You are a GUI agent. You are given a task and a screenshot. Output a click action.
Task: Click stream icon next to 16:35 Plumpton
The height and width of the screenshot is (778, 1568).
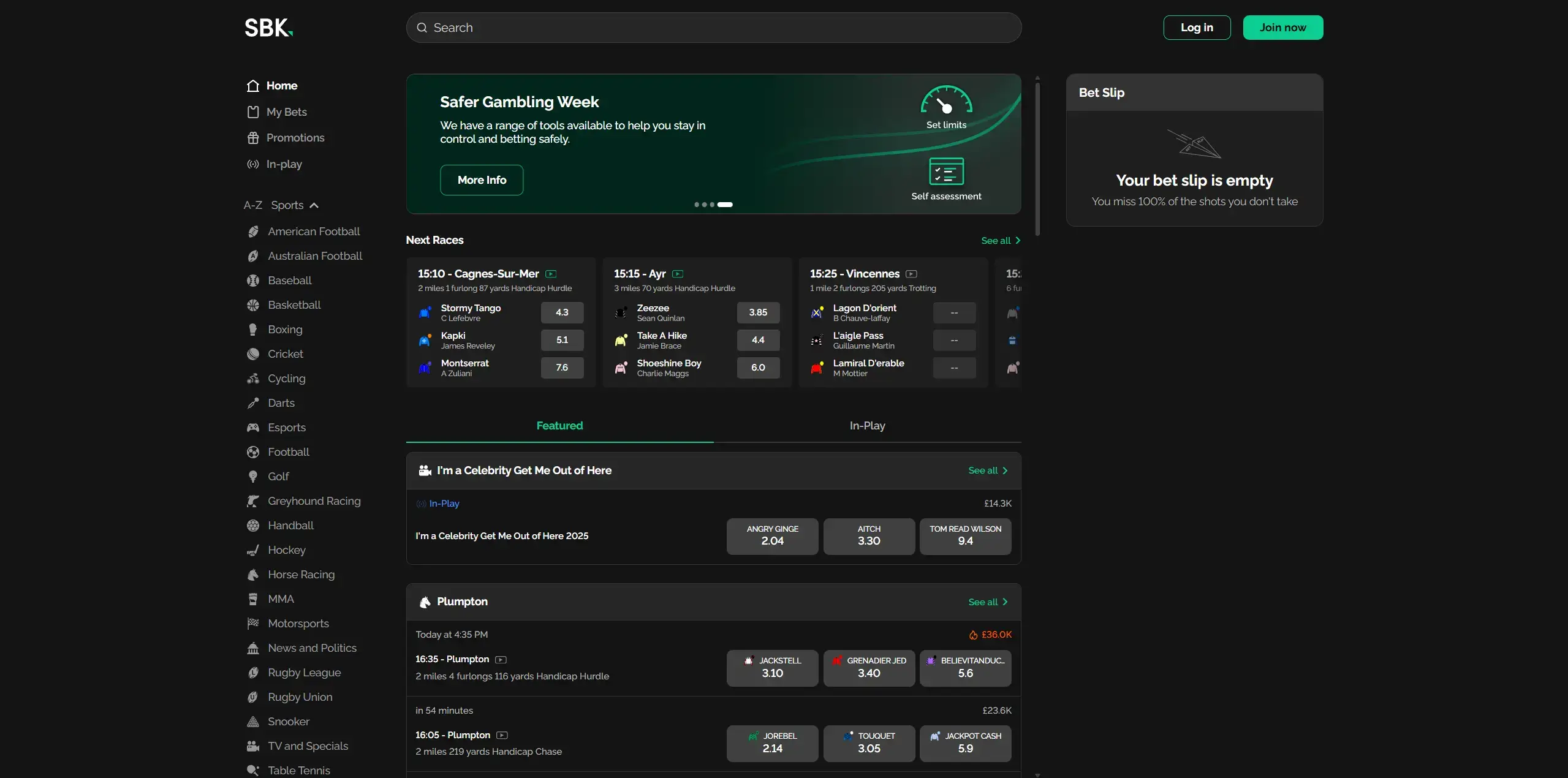(501, 660)
